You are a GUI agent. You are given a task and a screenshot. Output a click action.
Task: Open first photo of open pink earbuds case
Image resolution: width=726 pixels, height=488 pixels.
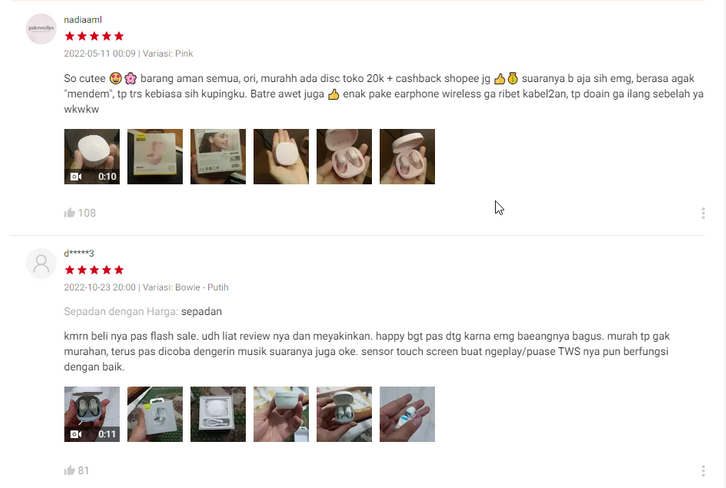coord(344,156)
